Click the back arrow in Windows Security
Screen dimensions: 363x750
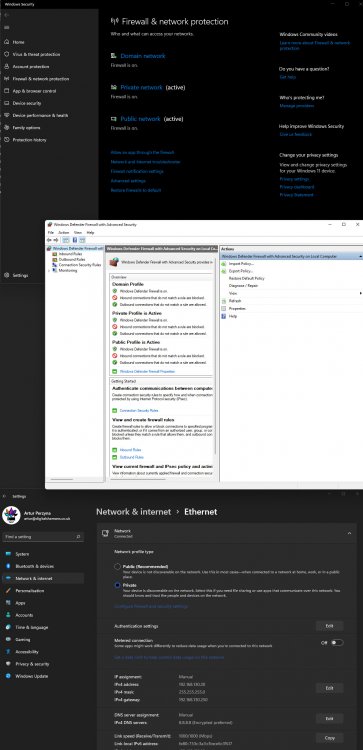pyautogui.click(x=6, y=15)
